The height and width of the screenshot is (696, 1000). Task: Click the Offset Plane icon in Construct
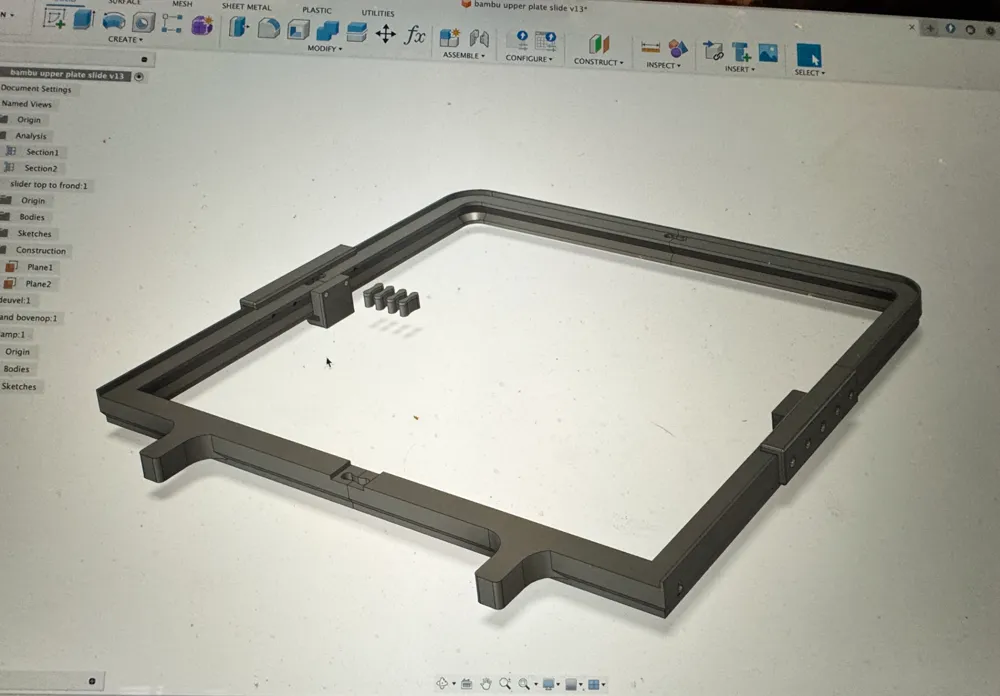[598, 44]
